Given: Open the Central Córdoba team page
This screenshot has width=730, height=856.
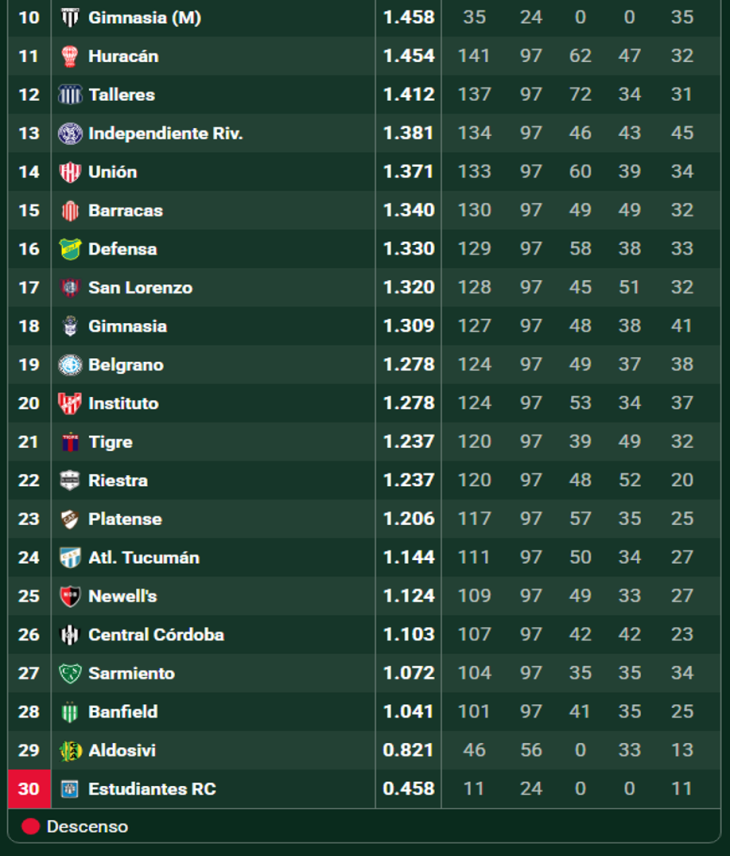Looking at the screenshot, I should (156, 635).
